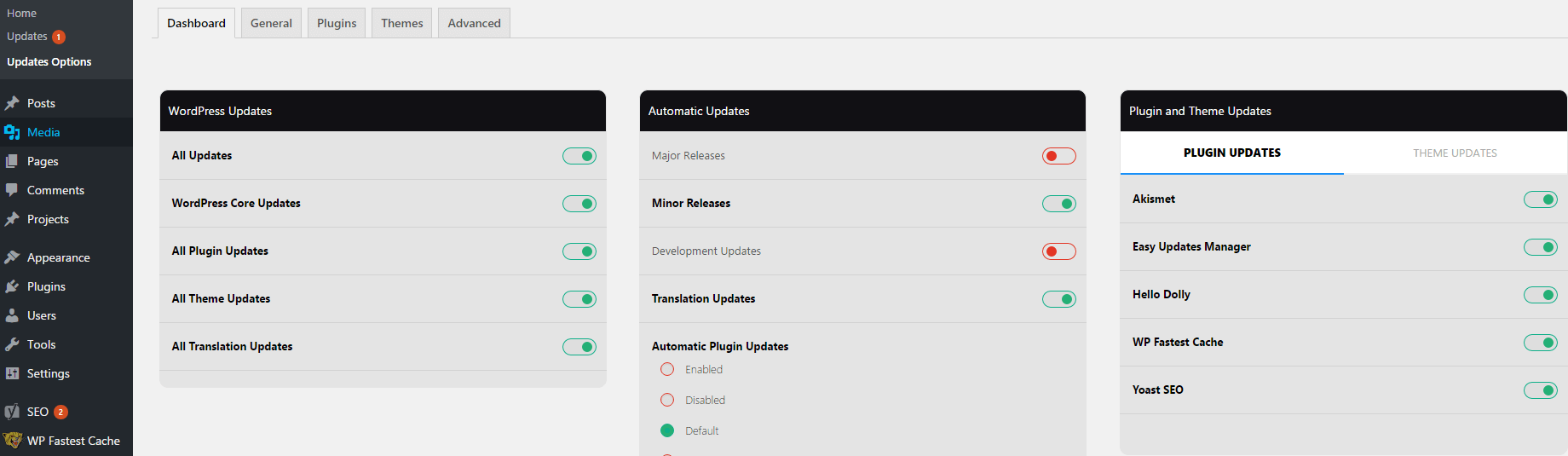
Task: Click the Yoast SEO icon in sidebar
Action: pos(12,412)
